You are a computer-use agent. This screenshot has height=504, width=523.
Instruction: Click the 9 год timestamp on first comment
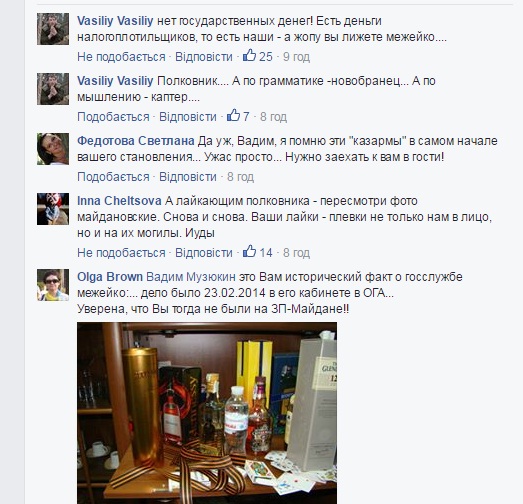pyautogui.click(x=297, y=57)
